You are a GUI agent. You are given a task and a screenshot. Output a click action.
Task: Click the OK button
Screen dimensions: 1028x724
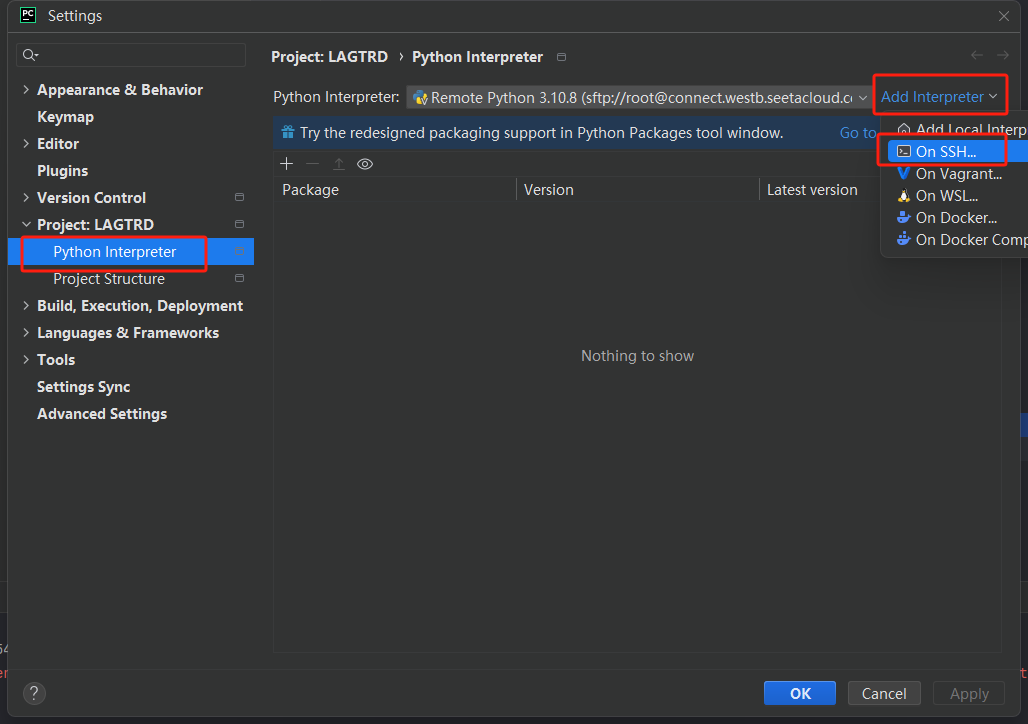pos(800,693)
